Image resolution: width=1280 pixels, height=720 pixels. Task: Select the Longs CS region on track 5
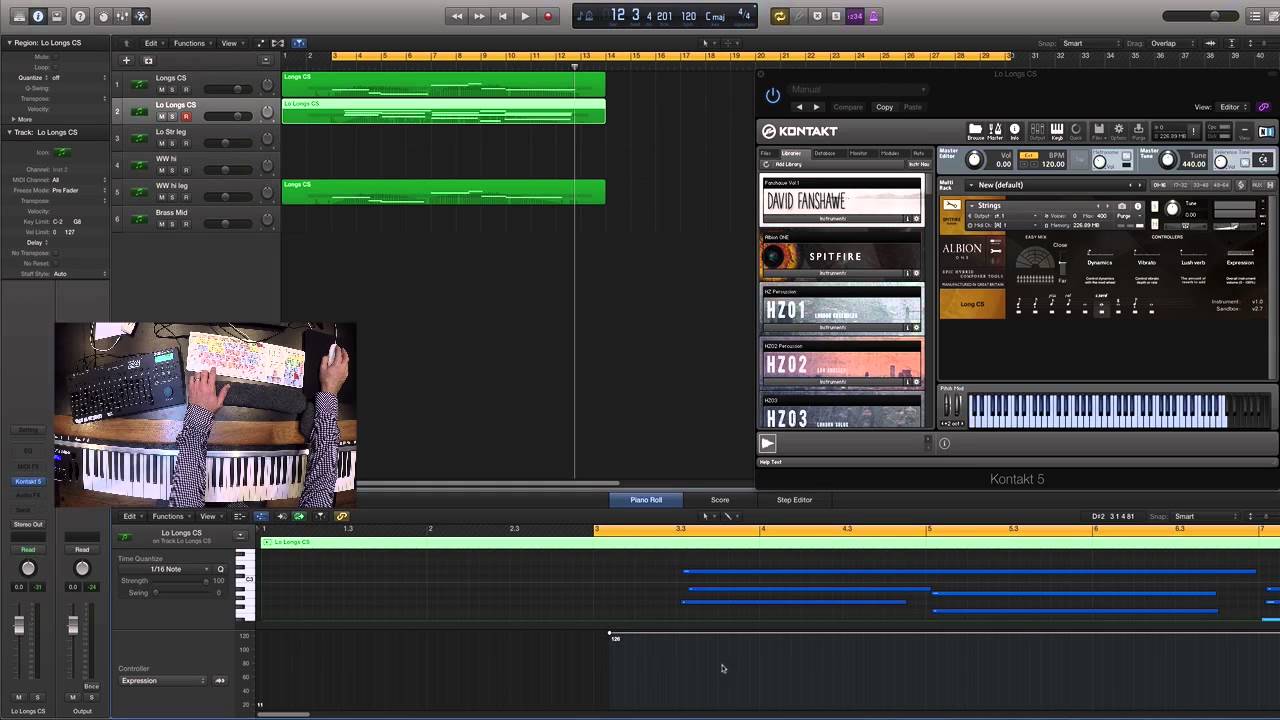coord(443,191)
